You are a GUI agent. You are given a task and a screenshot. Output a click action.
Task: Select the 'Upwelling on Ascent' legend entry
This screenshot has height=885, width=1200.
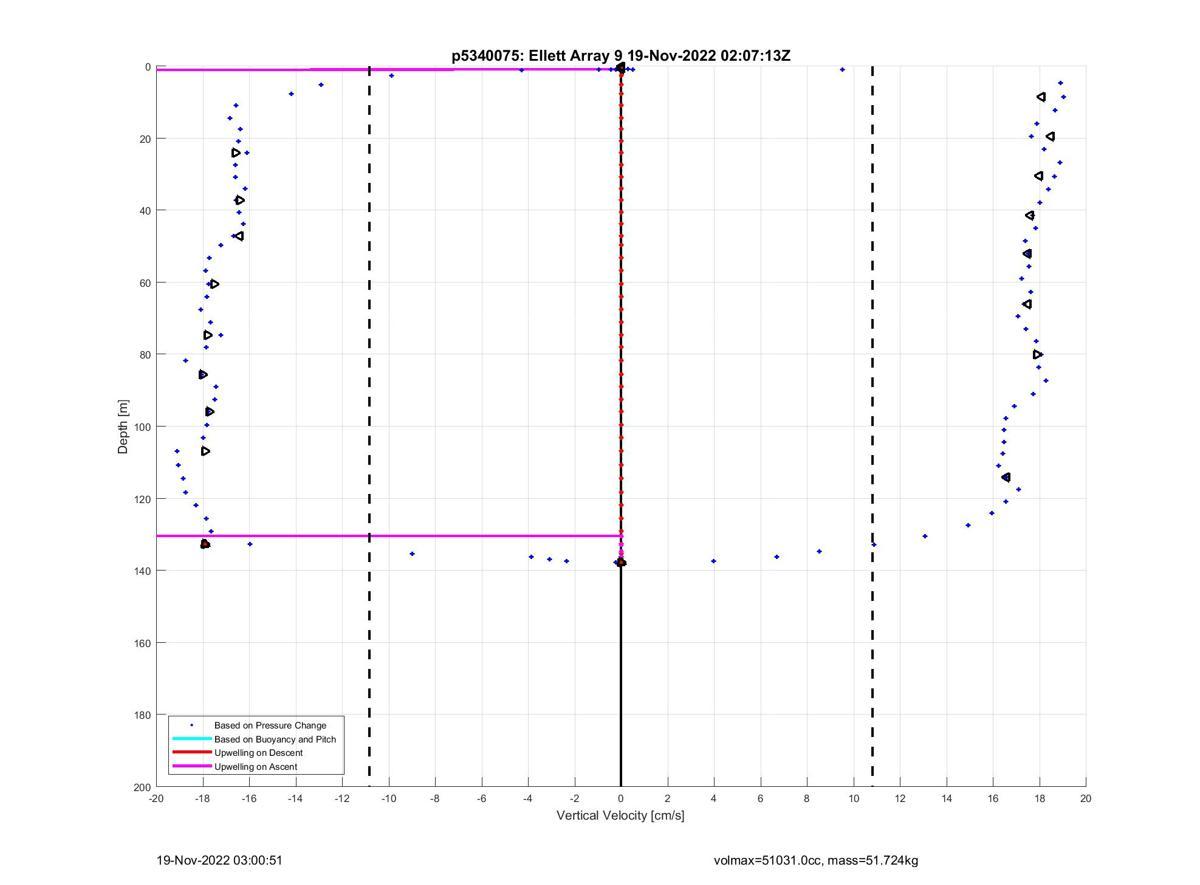(x=256, y=767)
